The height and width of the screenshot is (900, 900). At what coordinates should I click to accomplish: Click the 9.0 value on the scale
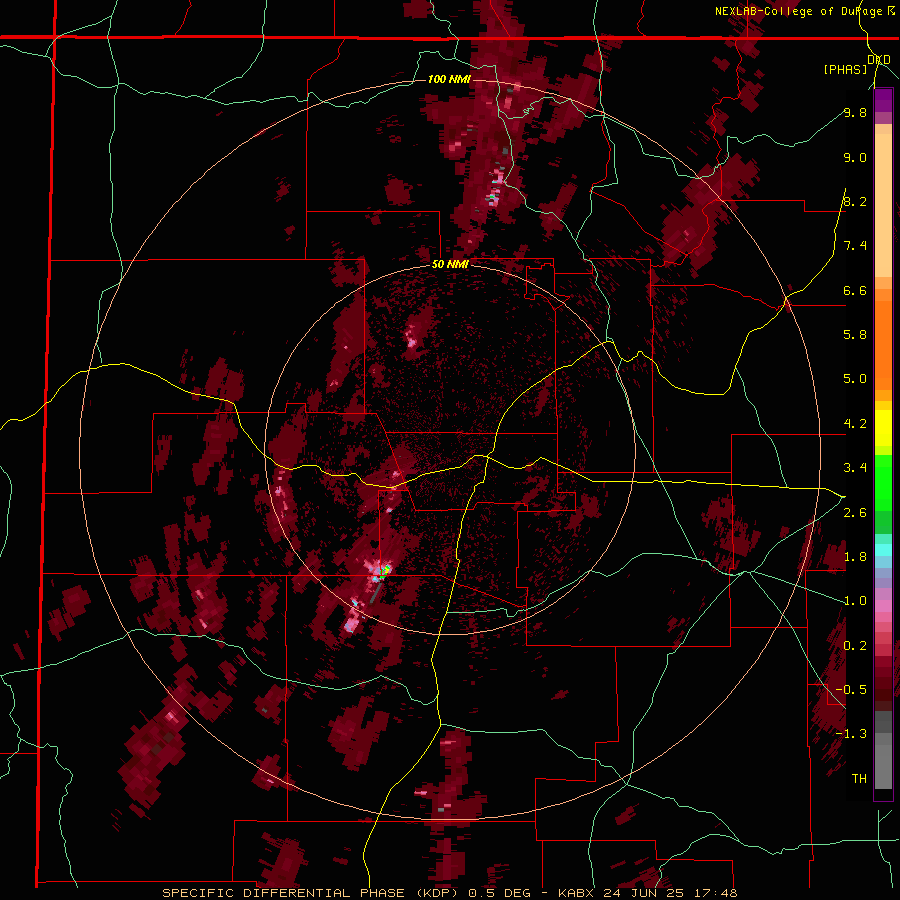(x=855, y=157)
